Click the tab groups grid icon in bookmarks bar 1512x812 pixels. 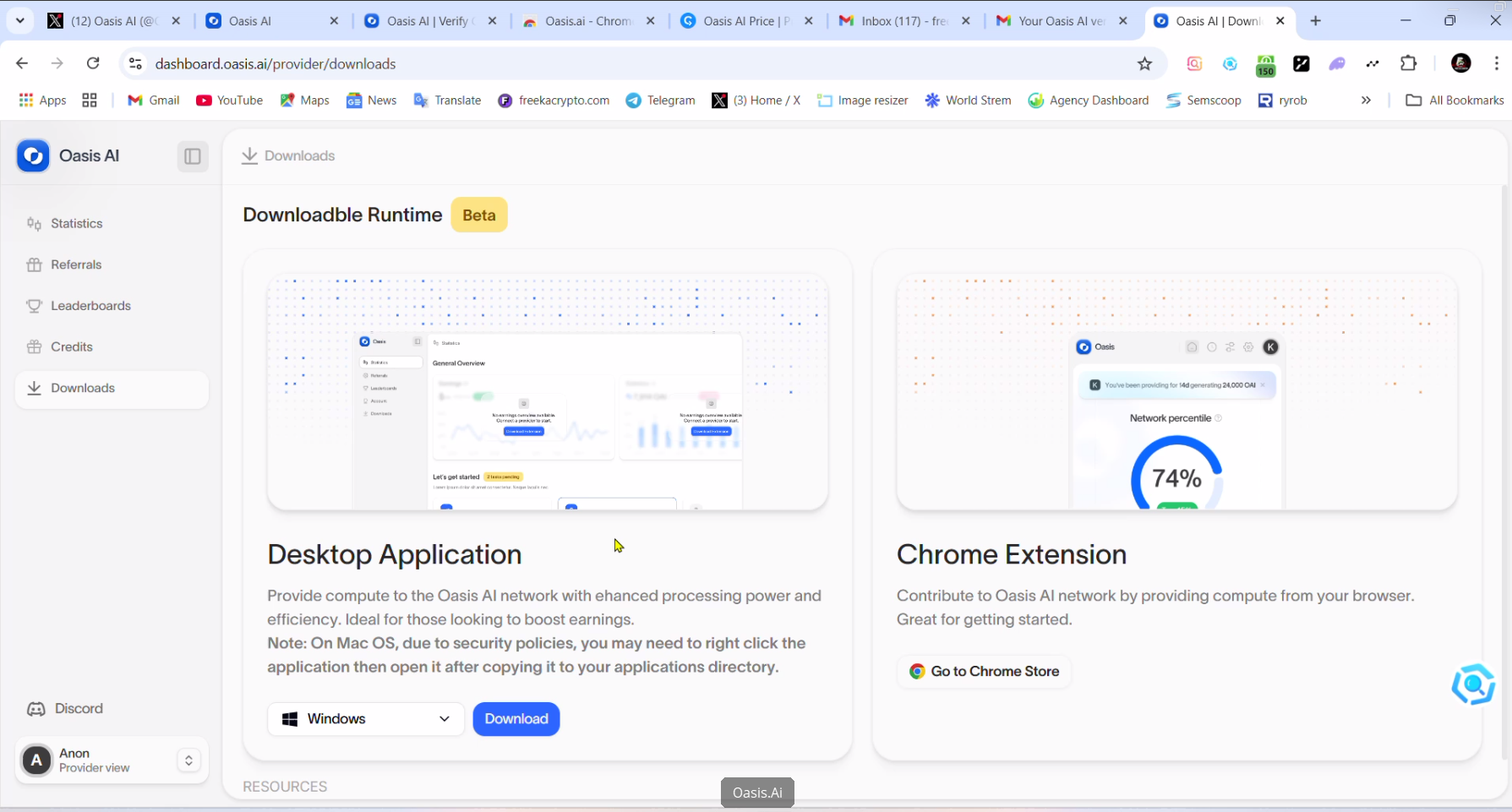point(90,101)
